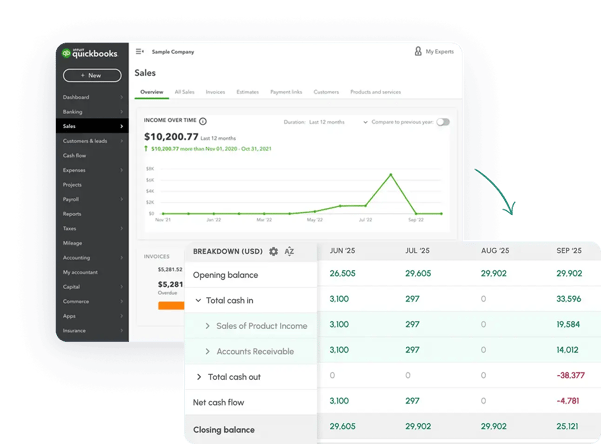Click the -38,377 cash out value
Screen dimensions: 601x444
(x=570, y=375)
